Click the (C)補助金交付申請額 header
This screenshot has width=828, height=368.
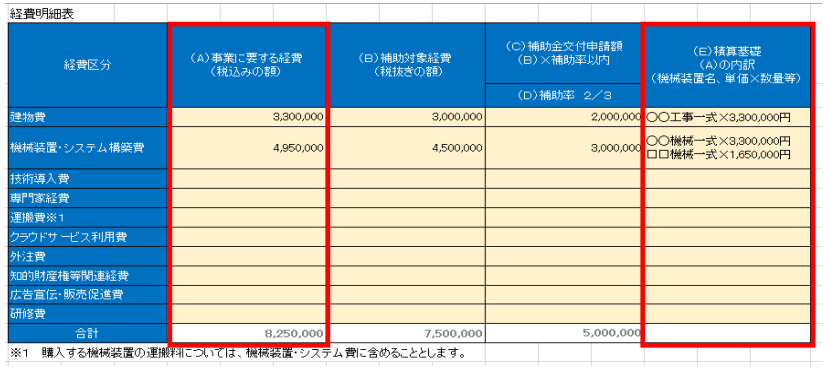tap(563, 53)
